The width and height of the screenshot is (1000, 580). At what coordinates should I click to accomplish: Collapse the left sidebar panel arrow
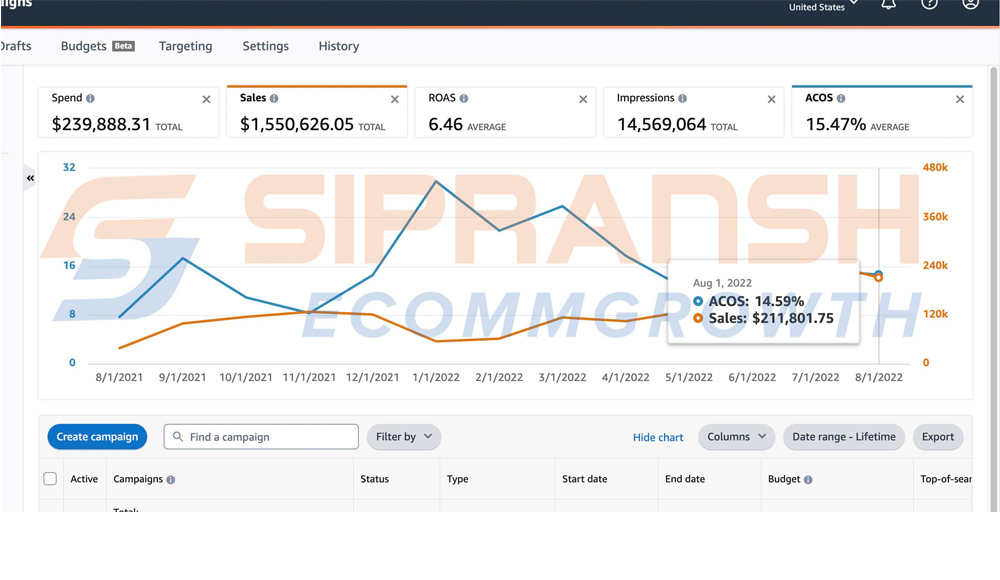click(30, 178)
